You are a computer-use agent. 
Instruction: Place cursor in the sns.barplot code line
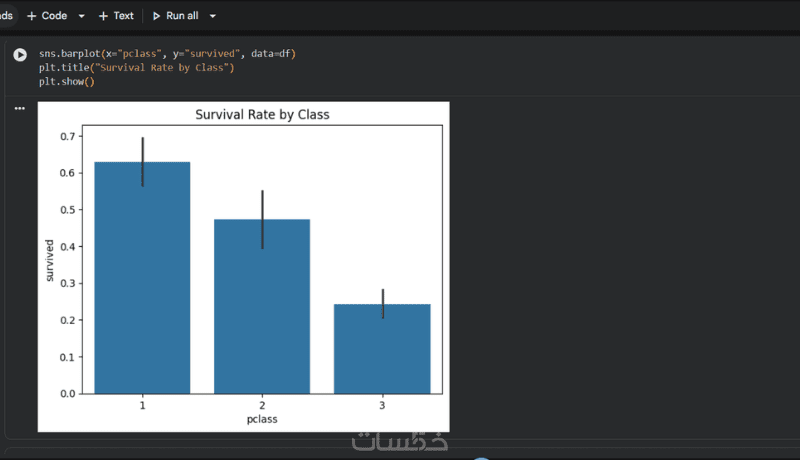pyautogui.click(x=160, y=53)
